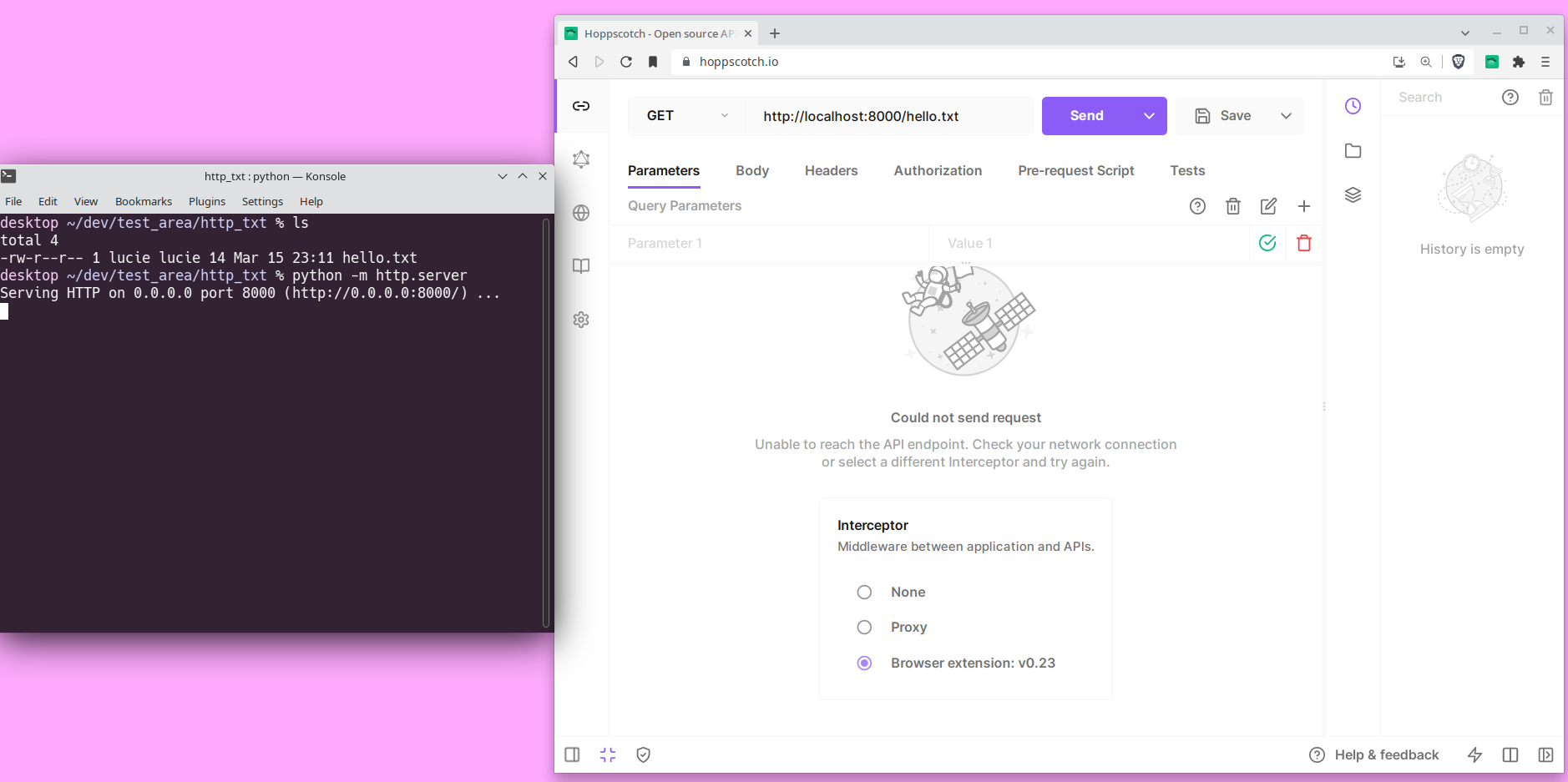Toggle the Parameter 1 active checkmark
The image size is (1568, 782).
[x=1267, y=243]
